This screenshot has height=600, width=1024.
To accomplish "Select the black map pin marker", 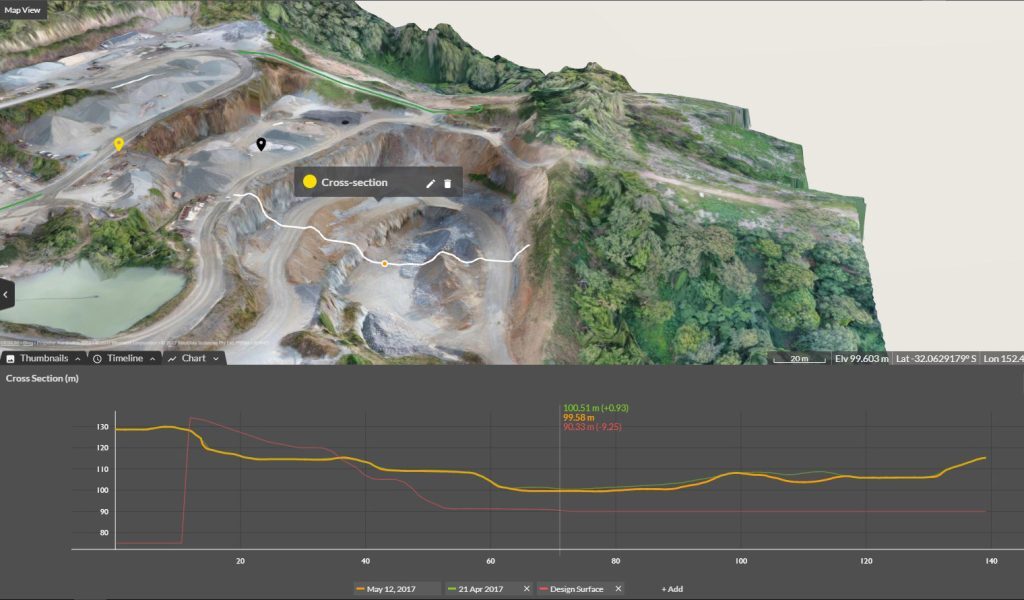I will [x=261, y=145].
